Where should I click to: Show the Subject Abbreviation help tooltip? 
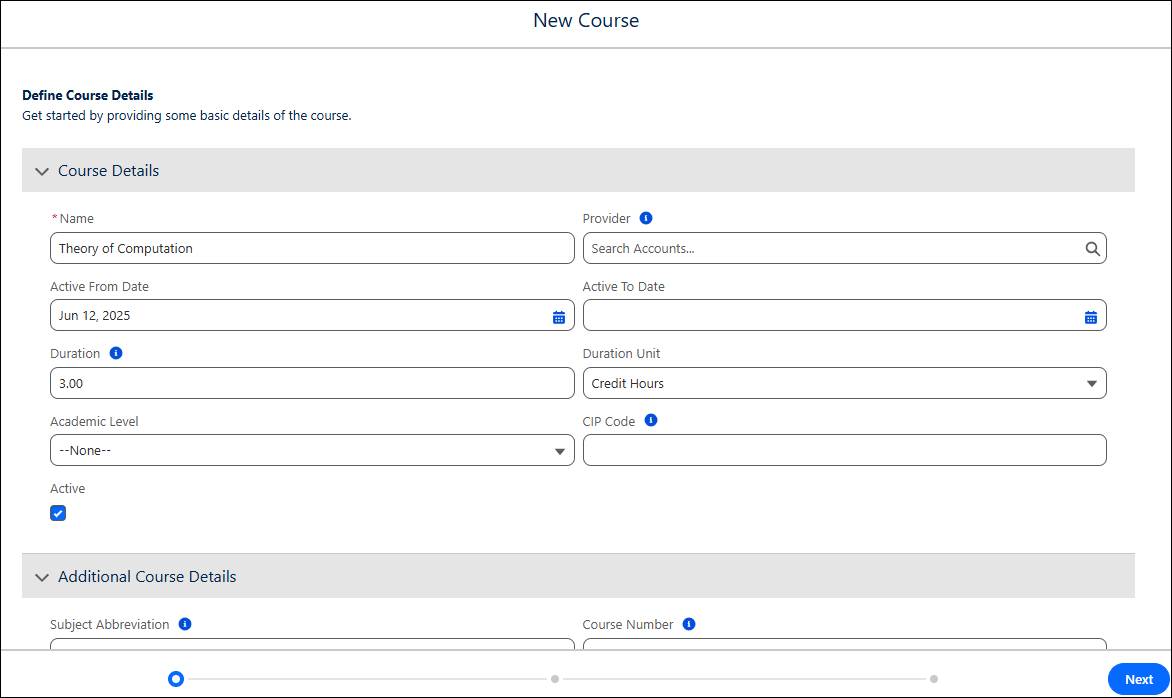[183, 623]
